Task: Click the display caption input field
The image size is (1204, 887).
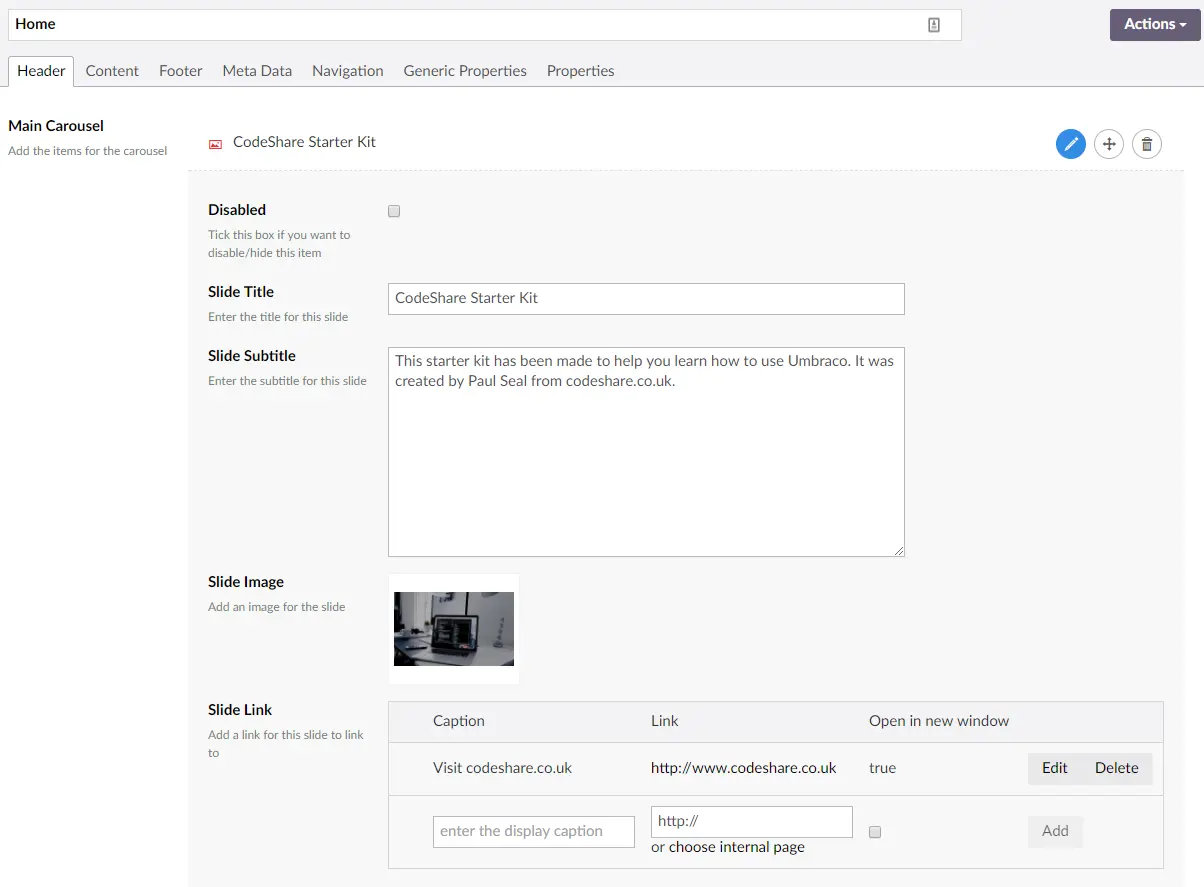Action: 534,831
